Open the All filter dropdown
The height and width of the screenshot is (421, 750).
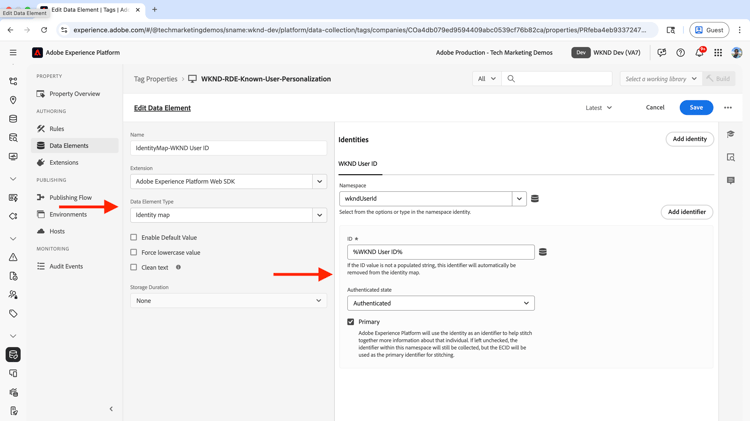click(486, 79)
